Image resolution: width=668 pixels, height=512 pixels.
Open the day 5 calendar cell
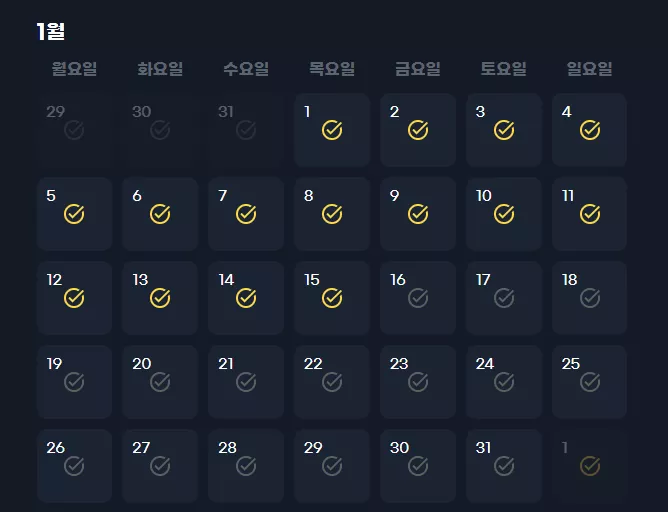tap(75, 214)
